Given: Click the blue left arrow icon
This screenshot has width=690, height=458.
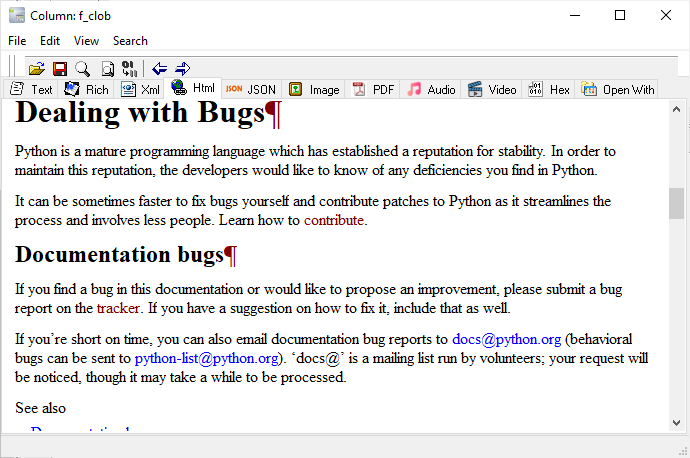Looking at the screenshot, I should [x=159, y=69].
